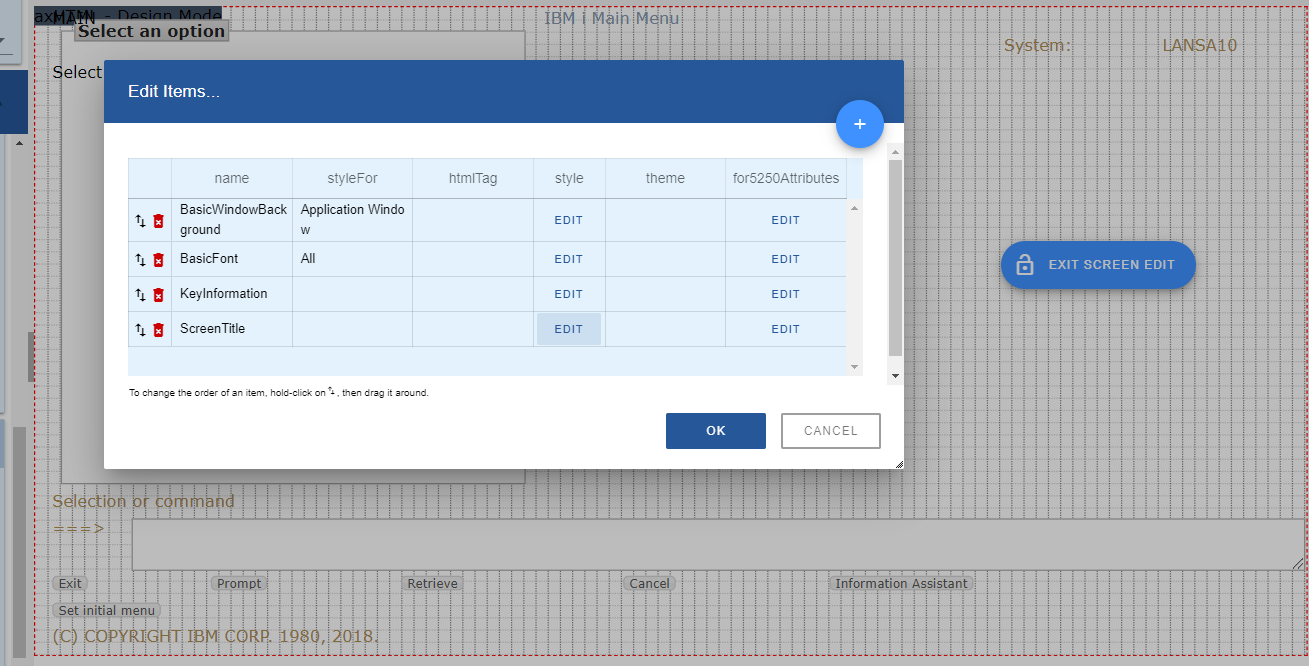Edit for5250Attributes of BasicWindowBackground

tap(785, 220)
